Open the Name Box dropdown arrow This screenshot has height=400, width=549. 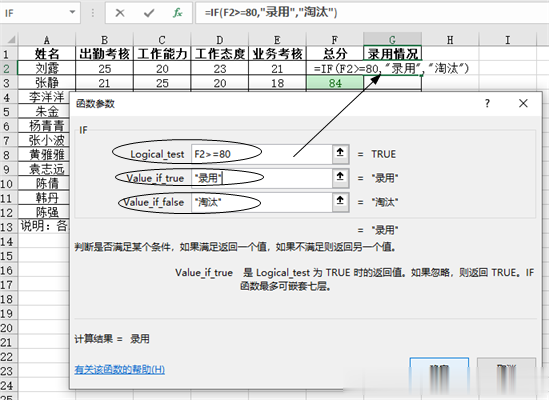72,12
